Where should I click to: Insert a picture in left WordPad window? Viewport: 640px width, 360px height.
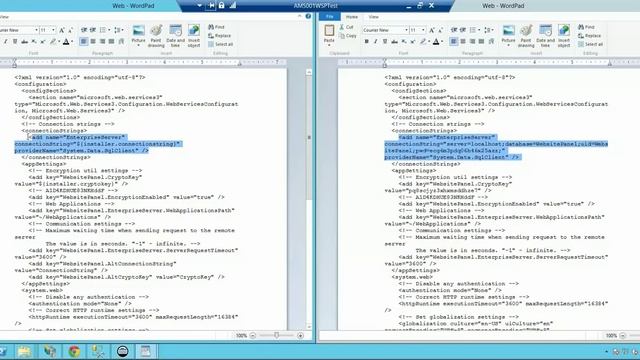pyautogui.click(x=138, y=36)
